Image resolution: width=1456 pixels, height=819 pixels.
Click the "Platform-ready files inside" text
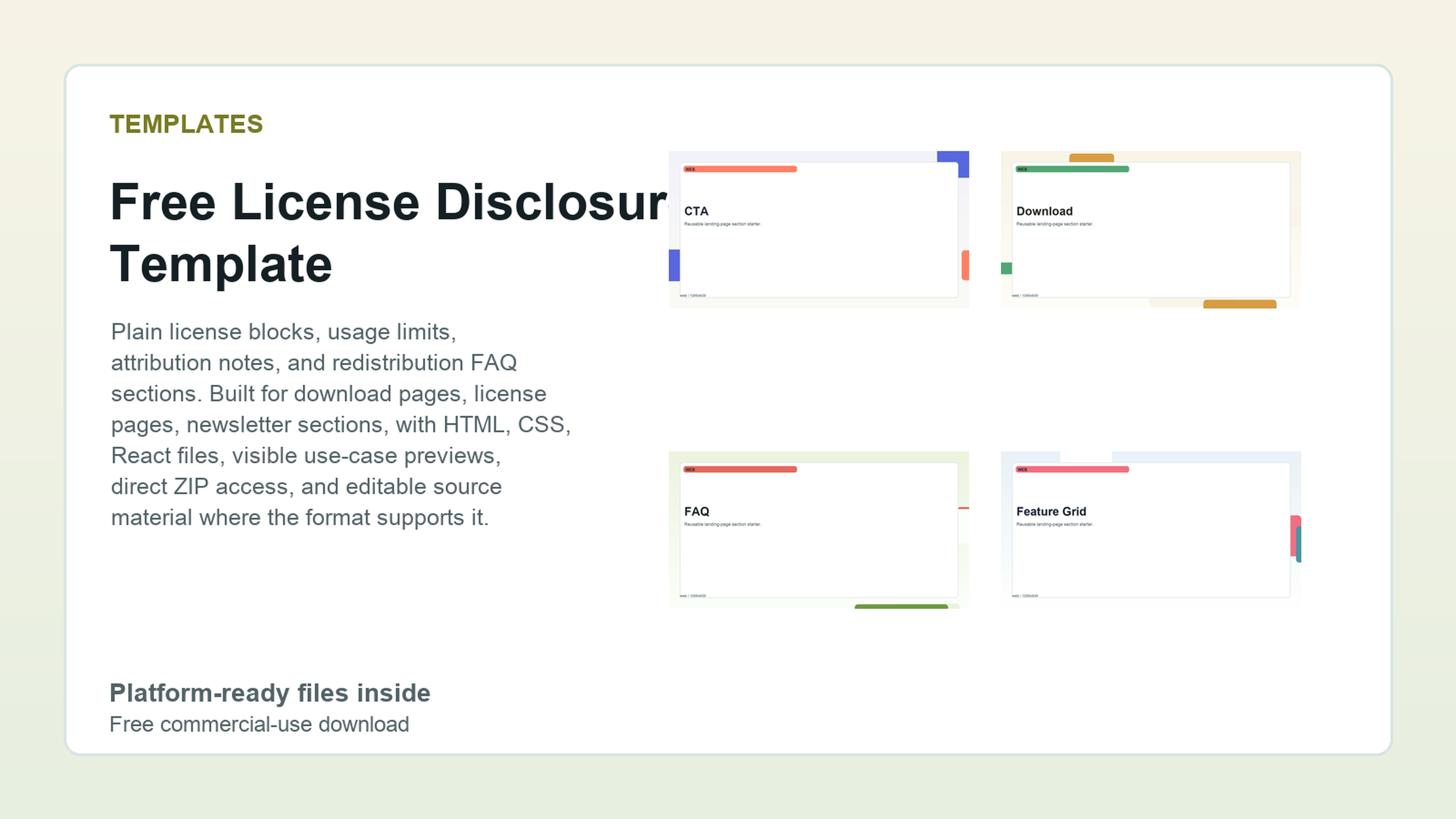(270, 693)
